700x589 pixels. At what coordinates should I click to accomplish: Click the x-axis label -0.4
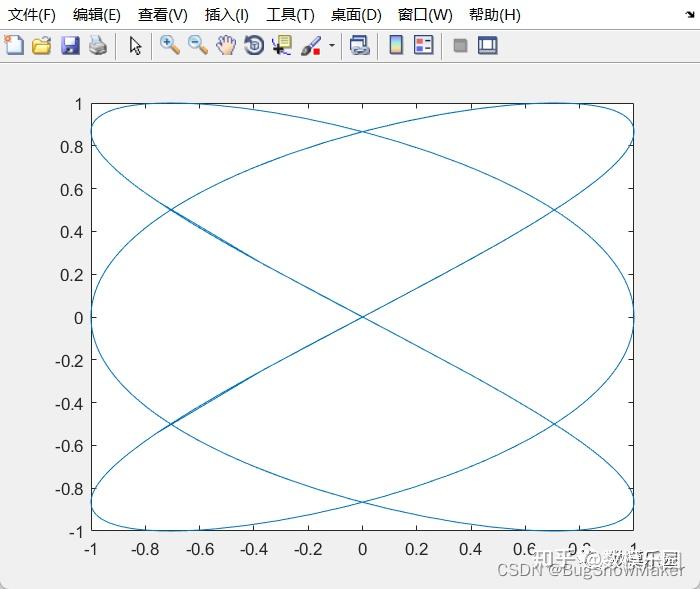[254, 549]
